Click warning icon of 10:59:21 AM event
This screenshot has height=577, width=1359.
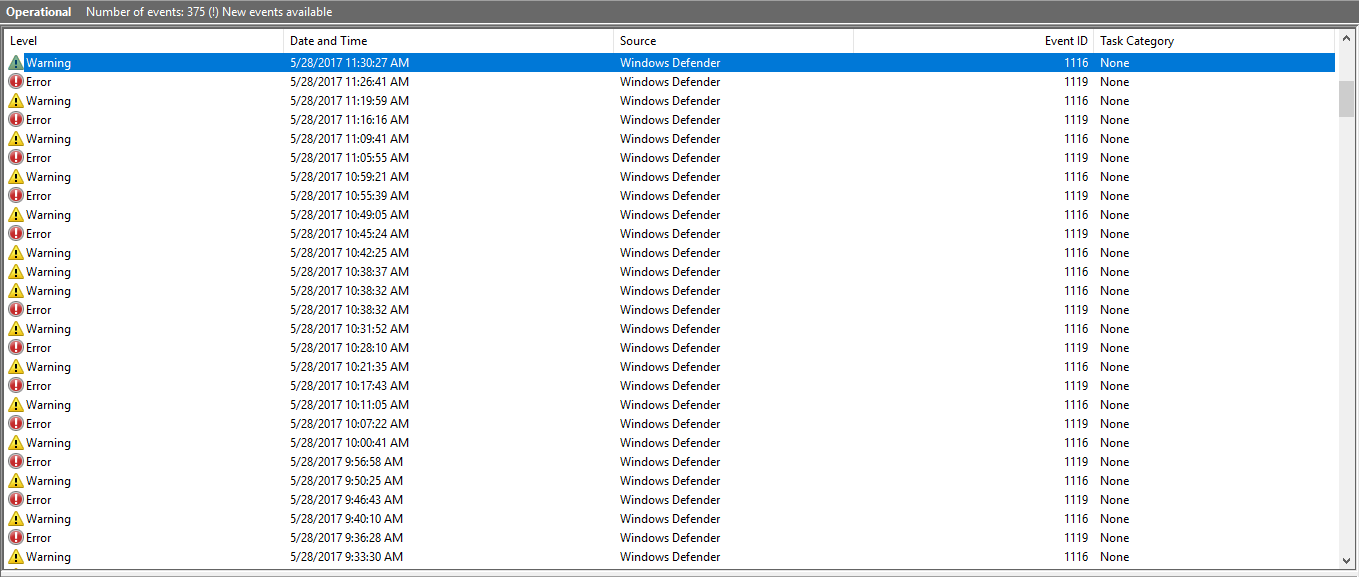tap(16, 177)
